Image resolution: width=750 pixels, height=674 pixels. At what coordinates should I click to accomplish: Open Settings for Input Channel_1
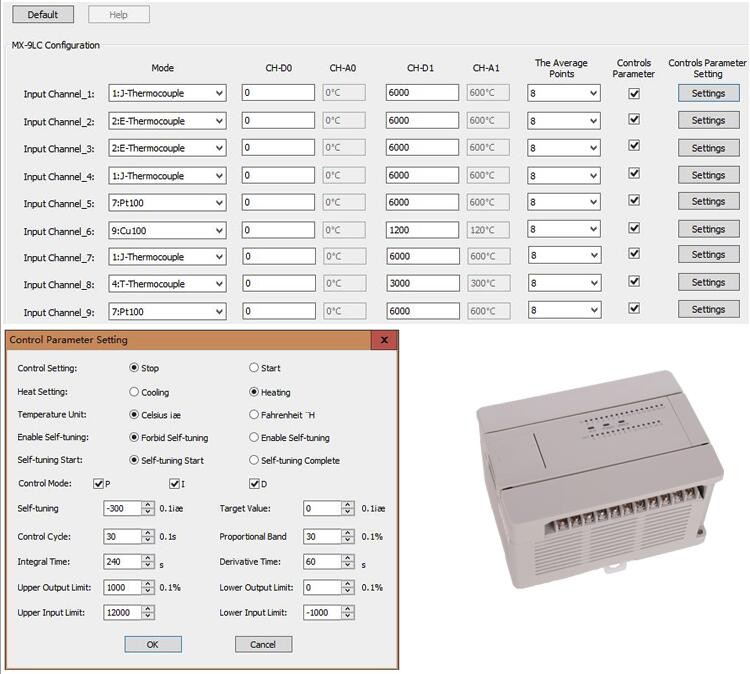708,93
